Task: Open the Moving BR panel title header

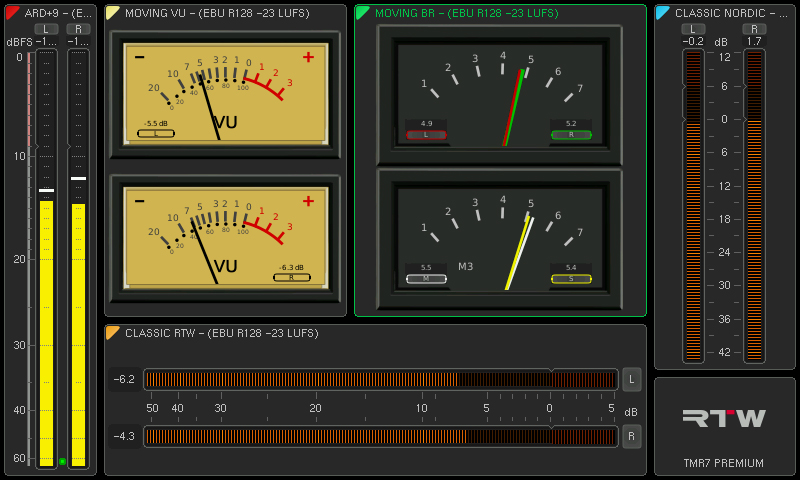Action: click(466, 13)
